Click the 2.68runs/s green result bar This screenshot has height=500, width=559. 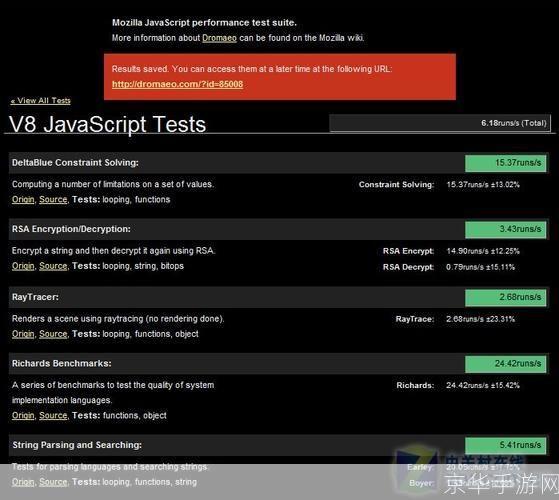click(x=505, y=298)
